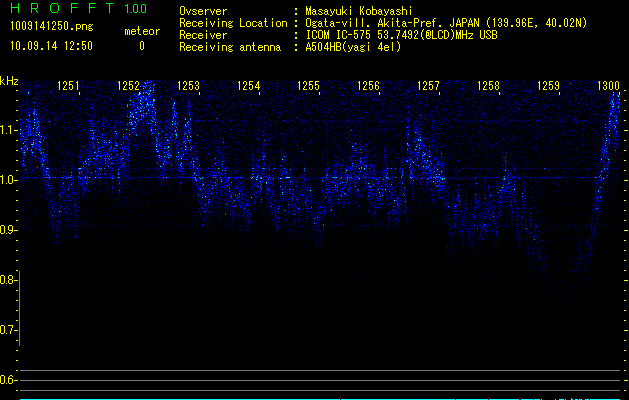Click the 1256 time marker
The image size is (629, 400).
click(368, 86)
